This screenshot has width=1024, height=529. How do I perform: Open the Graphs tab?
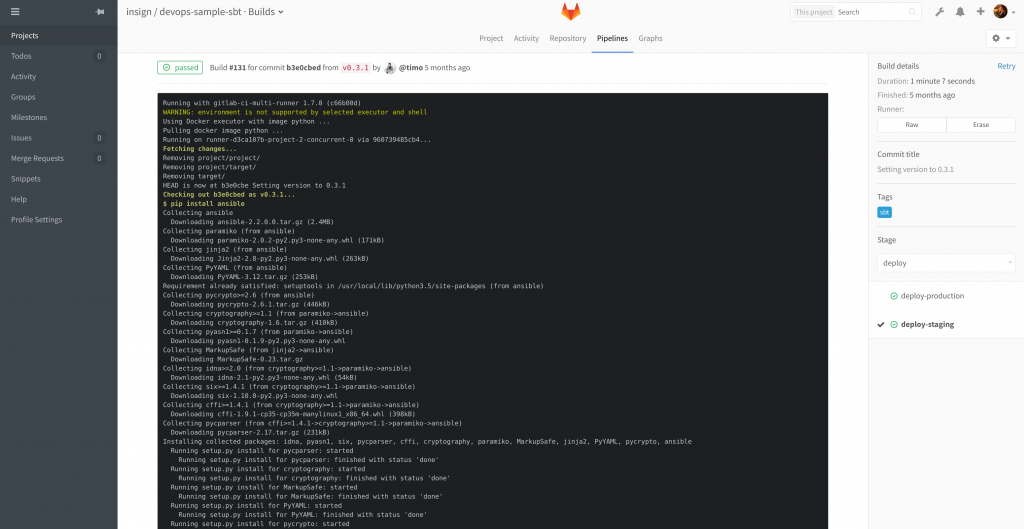pyautogui.click(x=650, y=39)
